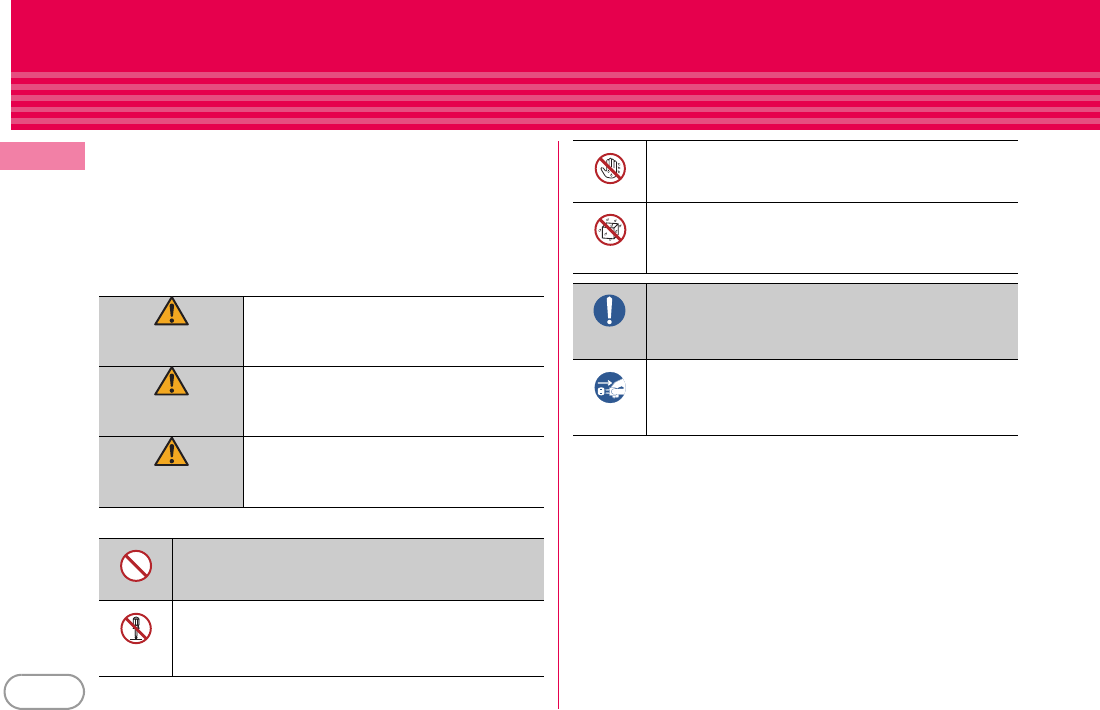This screenshot has height=710, width=1100.
Task: Click the no wet hands icon
Action: (x=609, y=170)
